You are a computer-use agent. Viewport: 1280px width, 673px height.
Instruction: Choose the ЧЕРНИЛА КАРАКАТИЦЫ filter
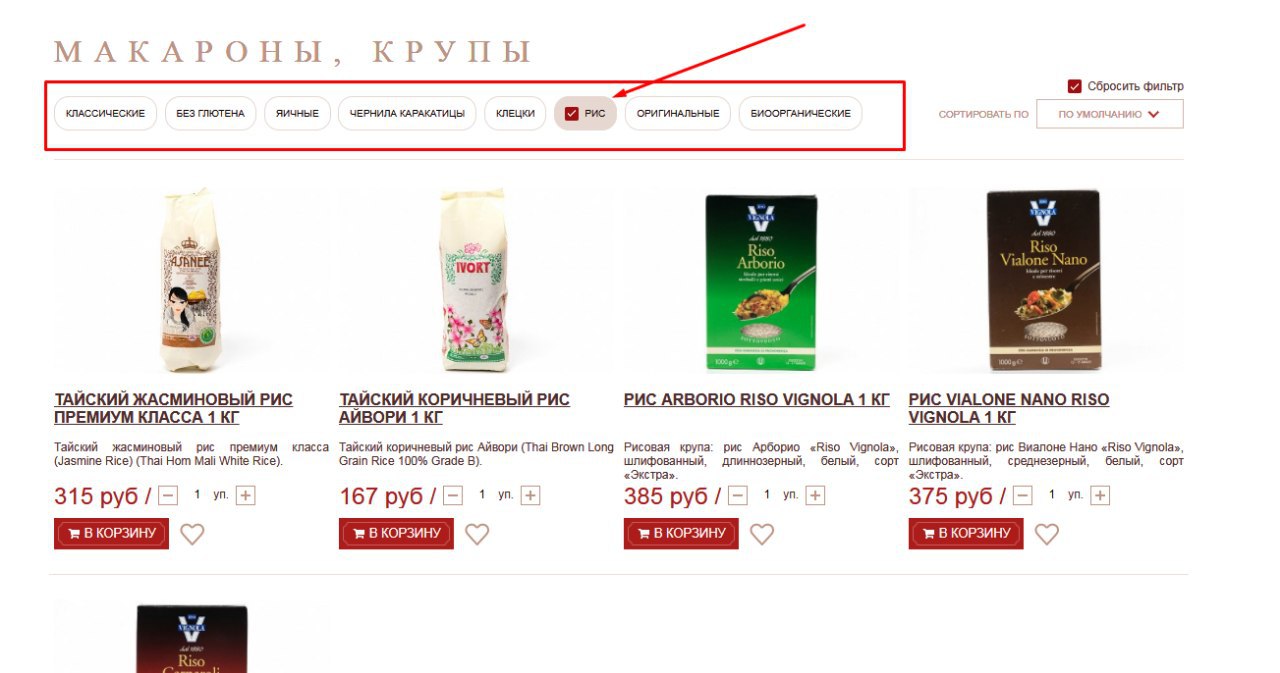click(x=407, y=114)
